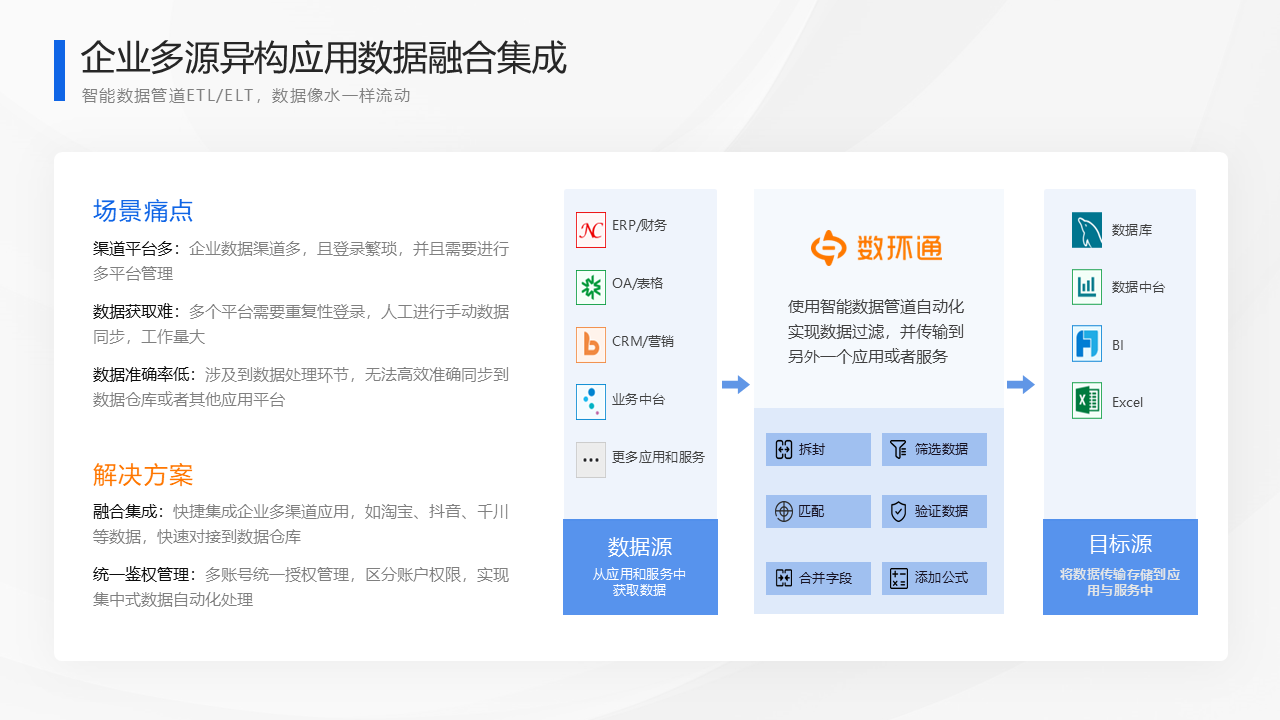Click the 数据中台 bar chart icon
The height and width of the screenshot is (720, 1280).
1087,287
